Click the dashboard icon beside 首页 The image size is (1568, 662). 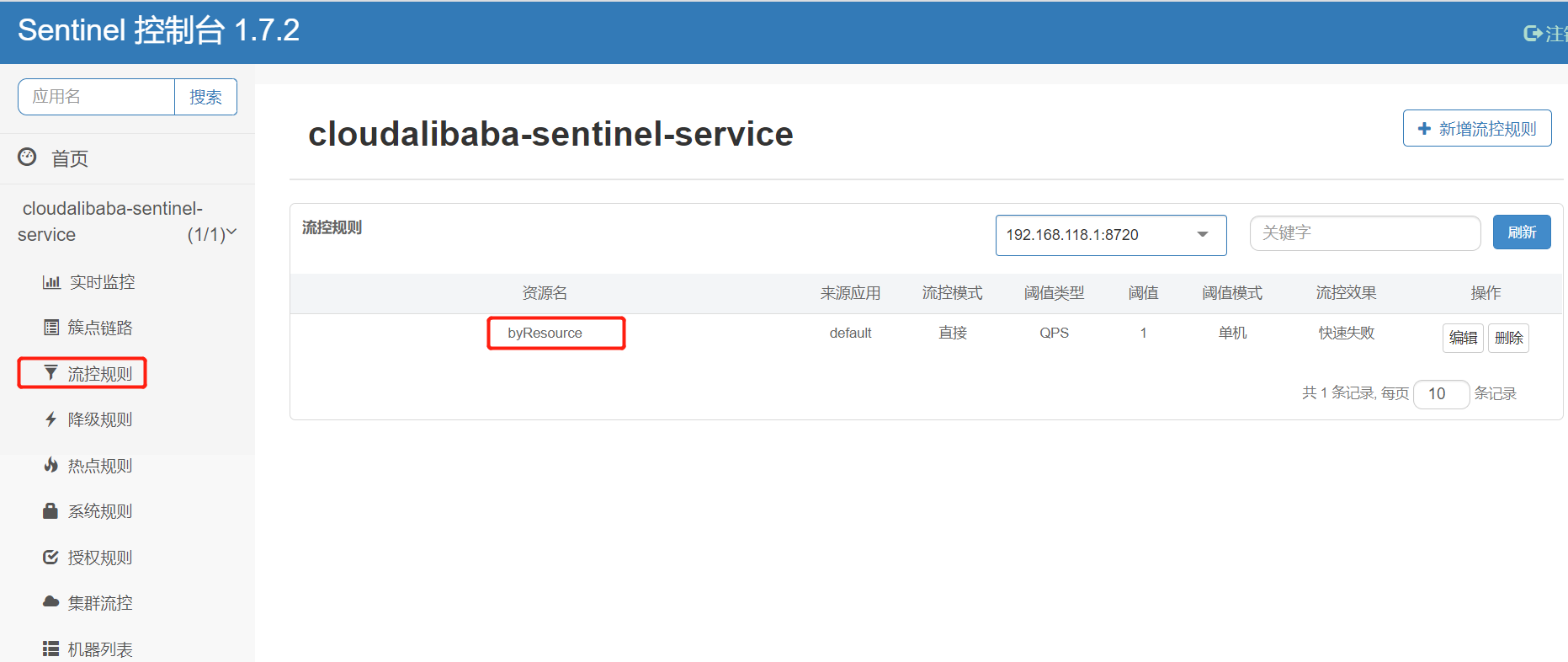point(28,157)
